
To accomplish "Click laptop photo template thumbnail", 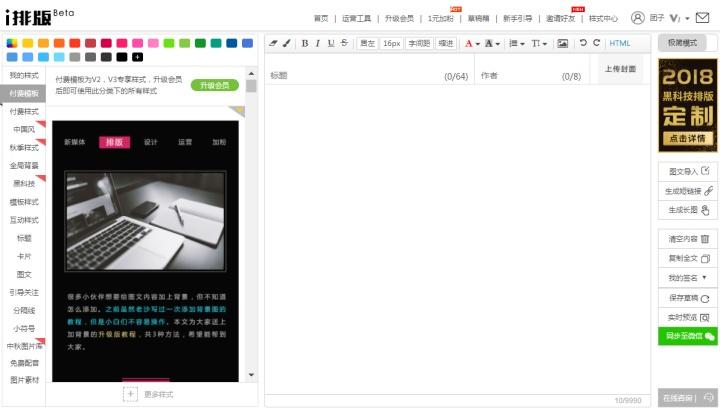I will click(145, 221).
